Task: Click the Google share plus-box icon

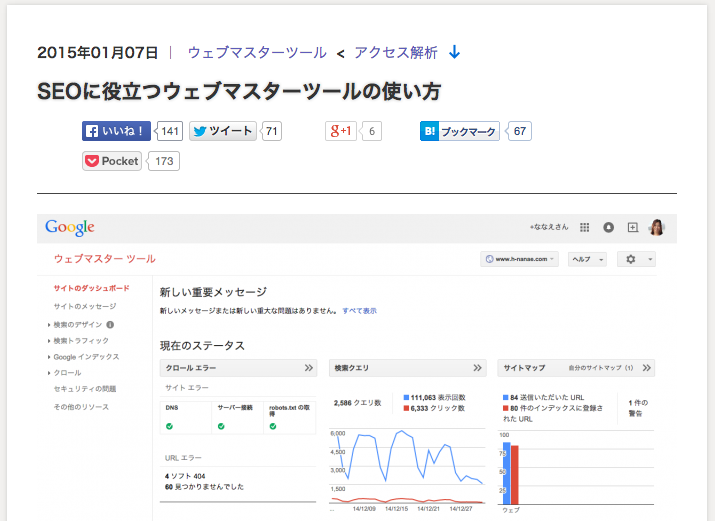Action: pos(632,227)
